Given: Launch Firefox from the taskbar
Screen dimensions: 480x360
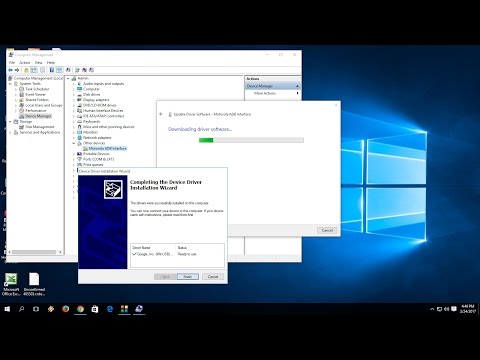Looking at the screenshot, I should [66, 309].
